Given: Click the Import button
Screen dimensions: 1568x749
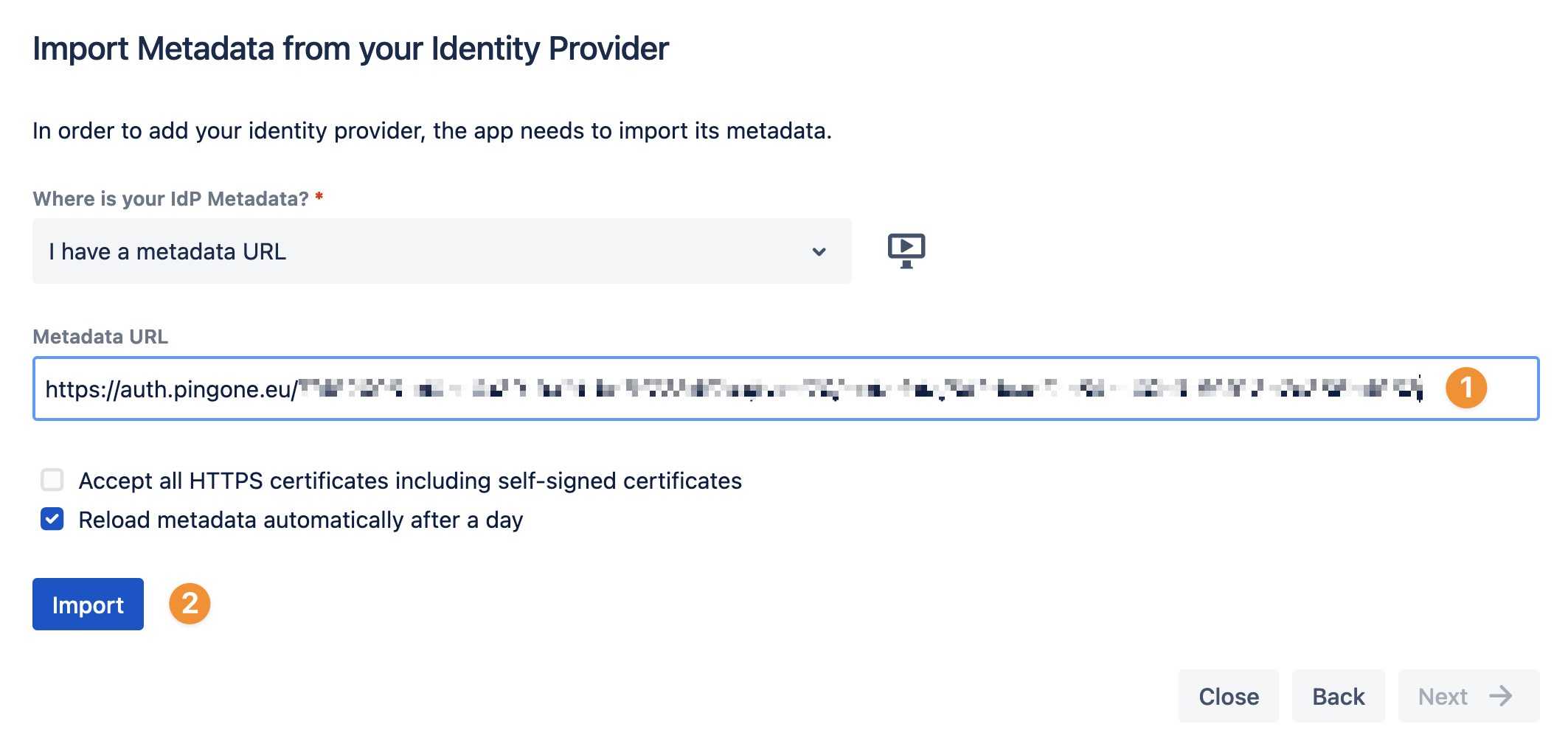Looking at the screenshot, I should (x=88, y=604).
